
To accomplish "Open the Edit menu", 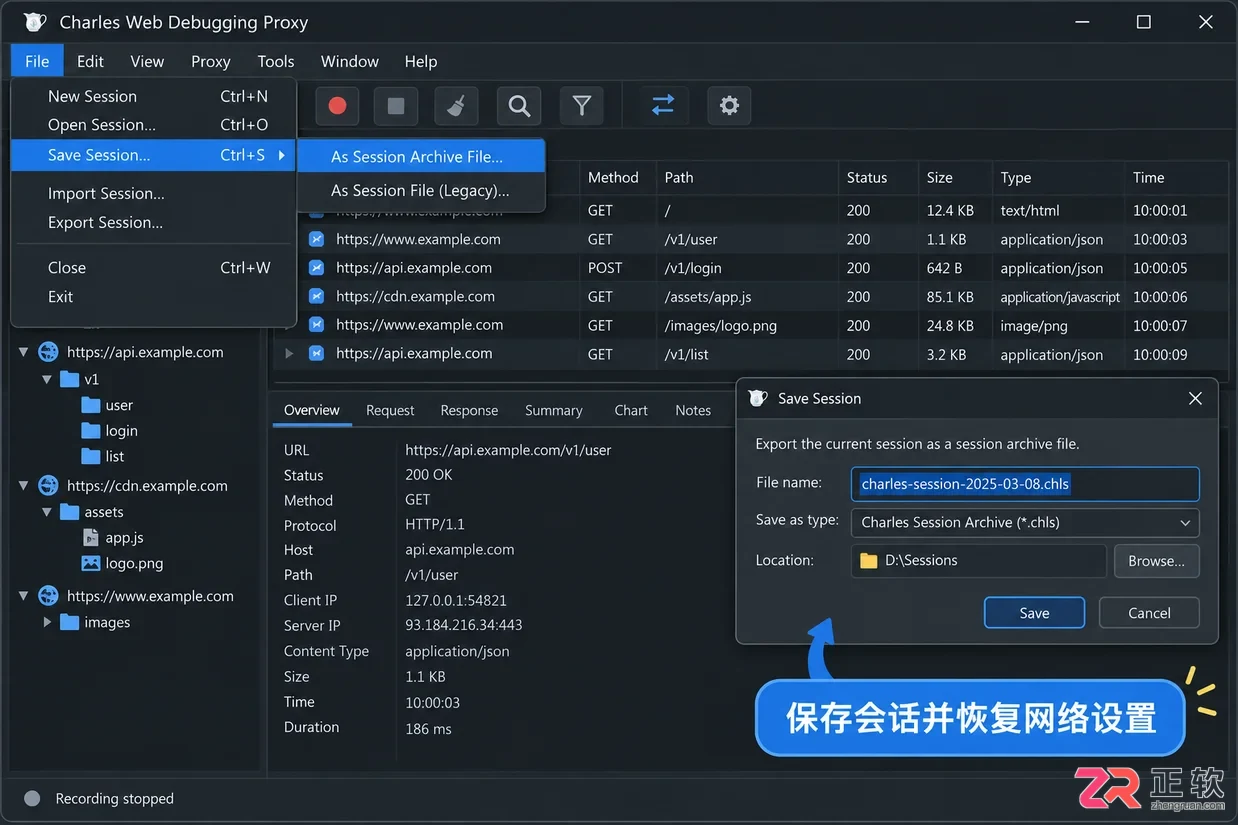I will click(x=90, y=61).
